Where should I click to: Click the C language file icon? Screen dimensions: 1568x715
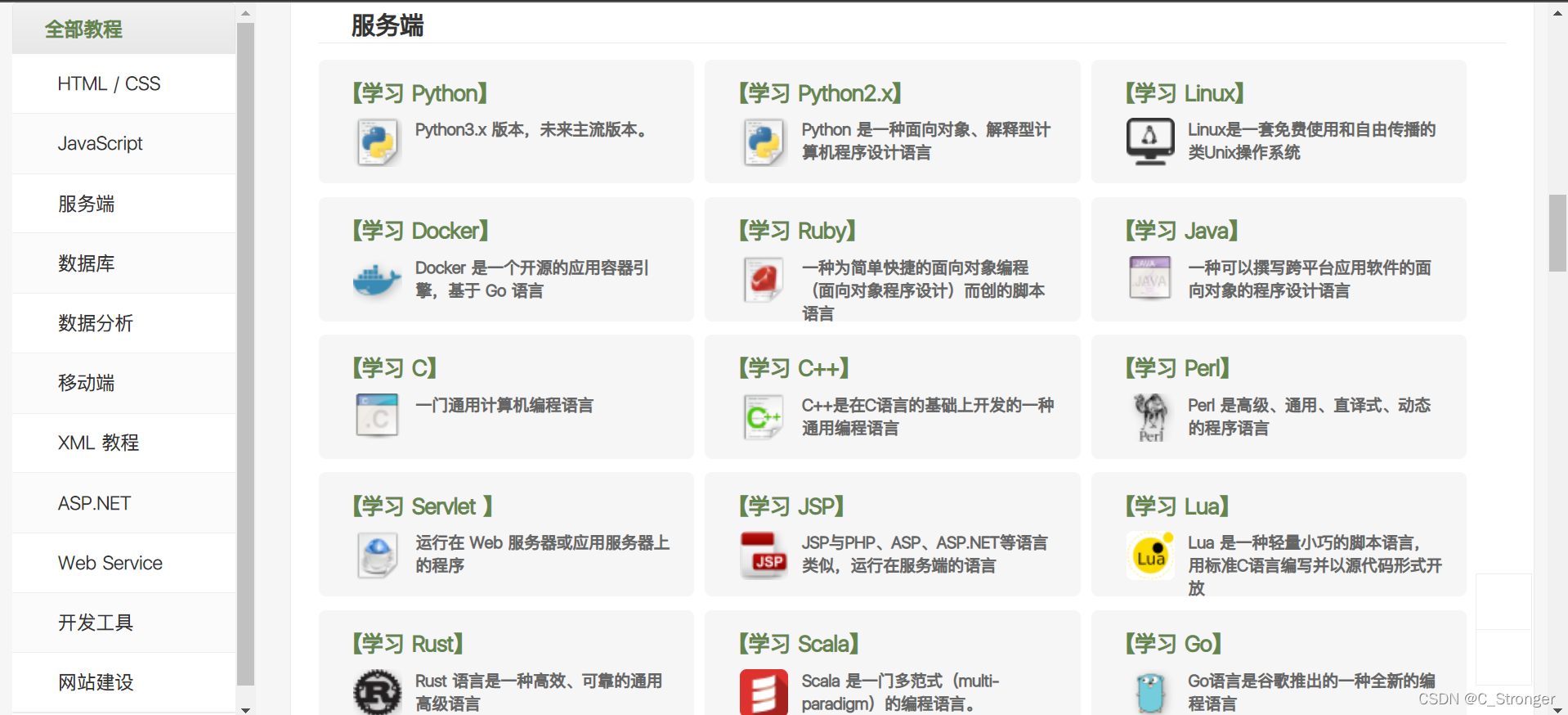(378, 416)
